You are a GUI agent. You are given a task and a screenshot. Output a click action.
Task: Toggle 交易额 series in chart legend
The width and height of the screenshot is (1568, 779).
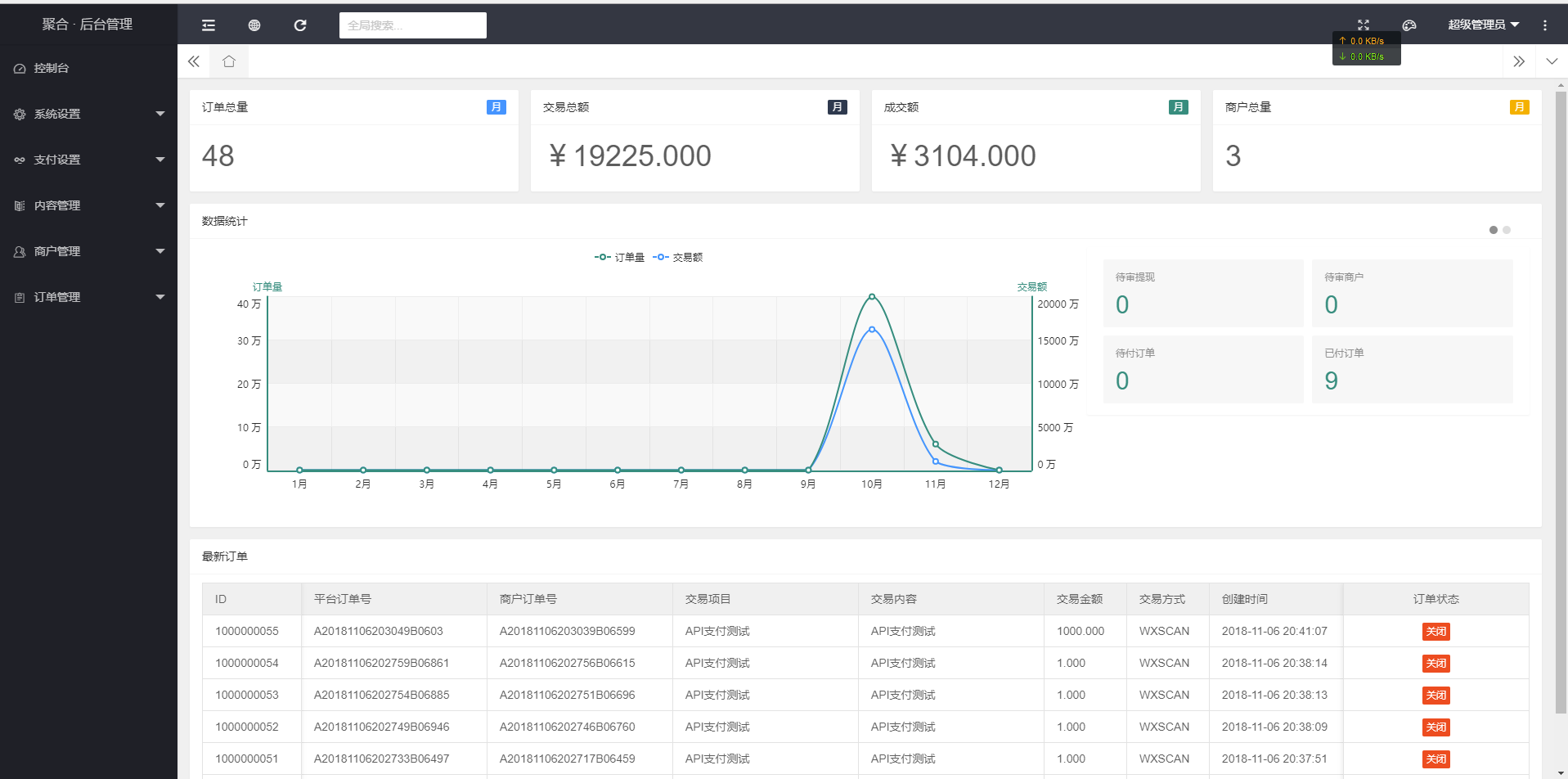tap(678, 257)
